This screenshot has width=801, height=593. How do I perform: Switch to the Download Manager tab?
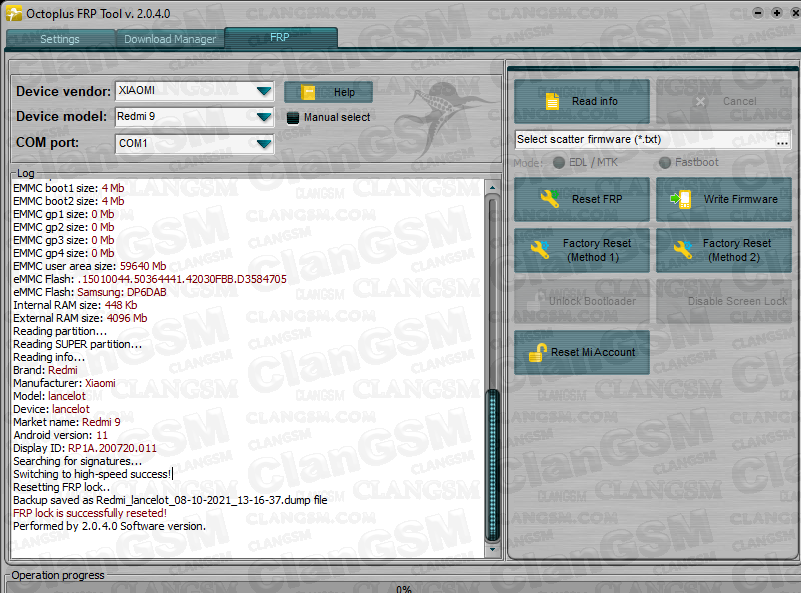click(x=170, y=39)
